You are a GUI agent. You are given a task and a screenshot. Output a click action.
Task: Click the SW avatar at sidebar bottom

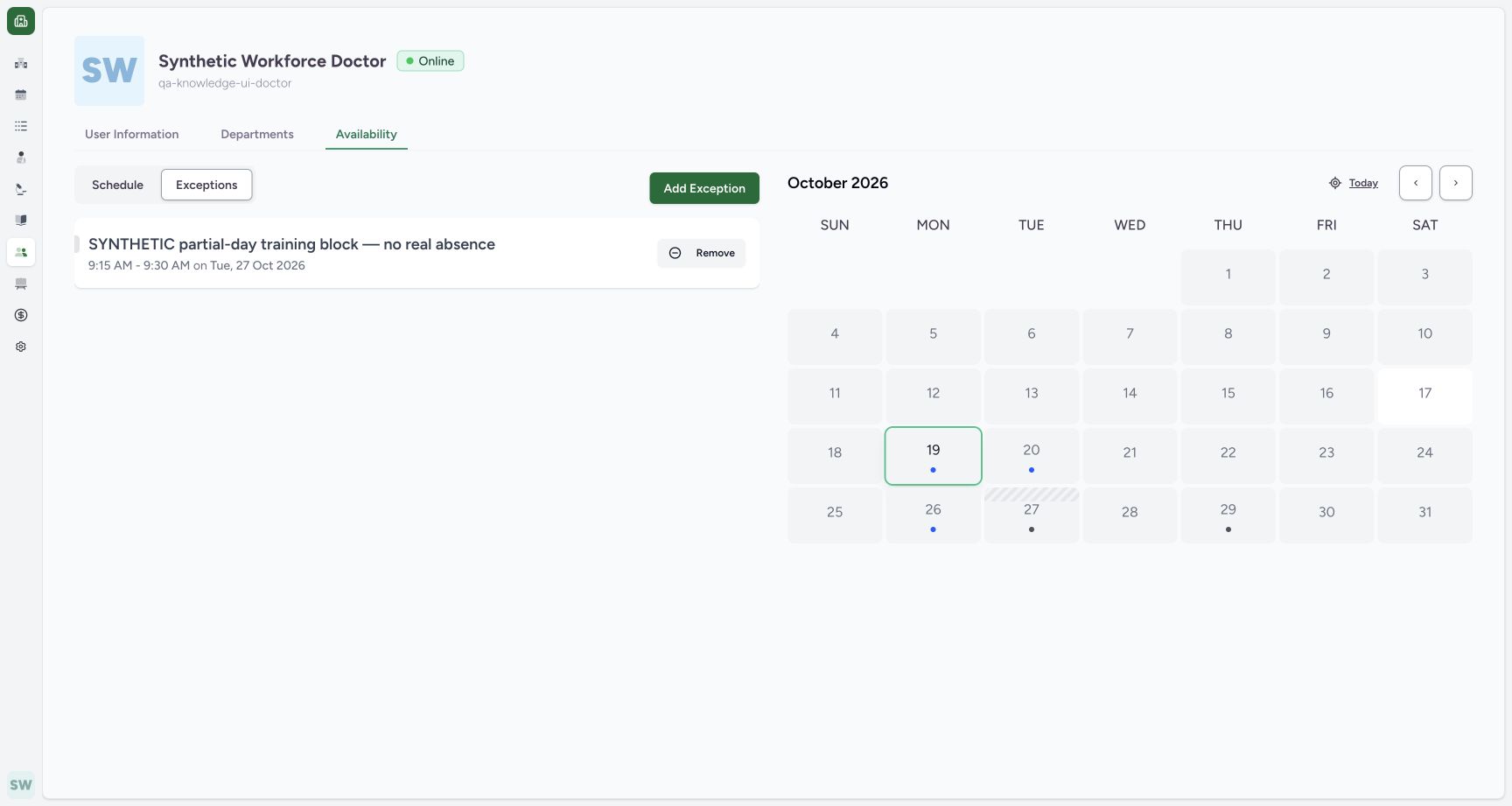(x=21, y=785)
